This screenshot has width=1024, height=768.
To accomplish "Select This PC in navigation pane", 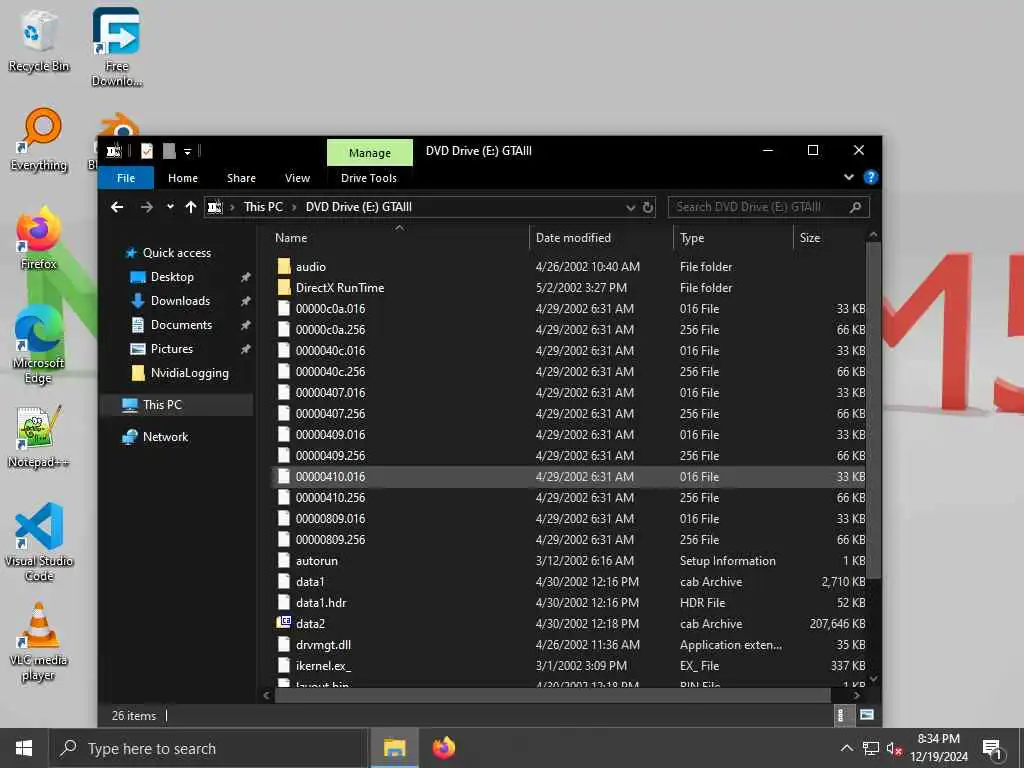I will click(162, 405).
